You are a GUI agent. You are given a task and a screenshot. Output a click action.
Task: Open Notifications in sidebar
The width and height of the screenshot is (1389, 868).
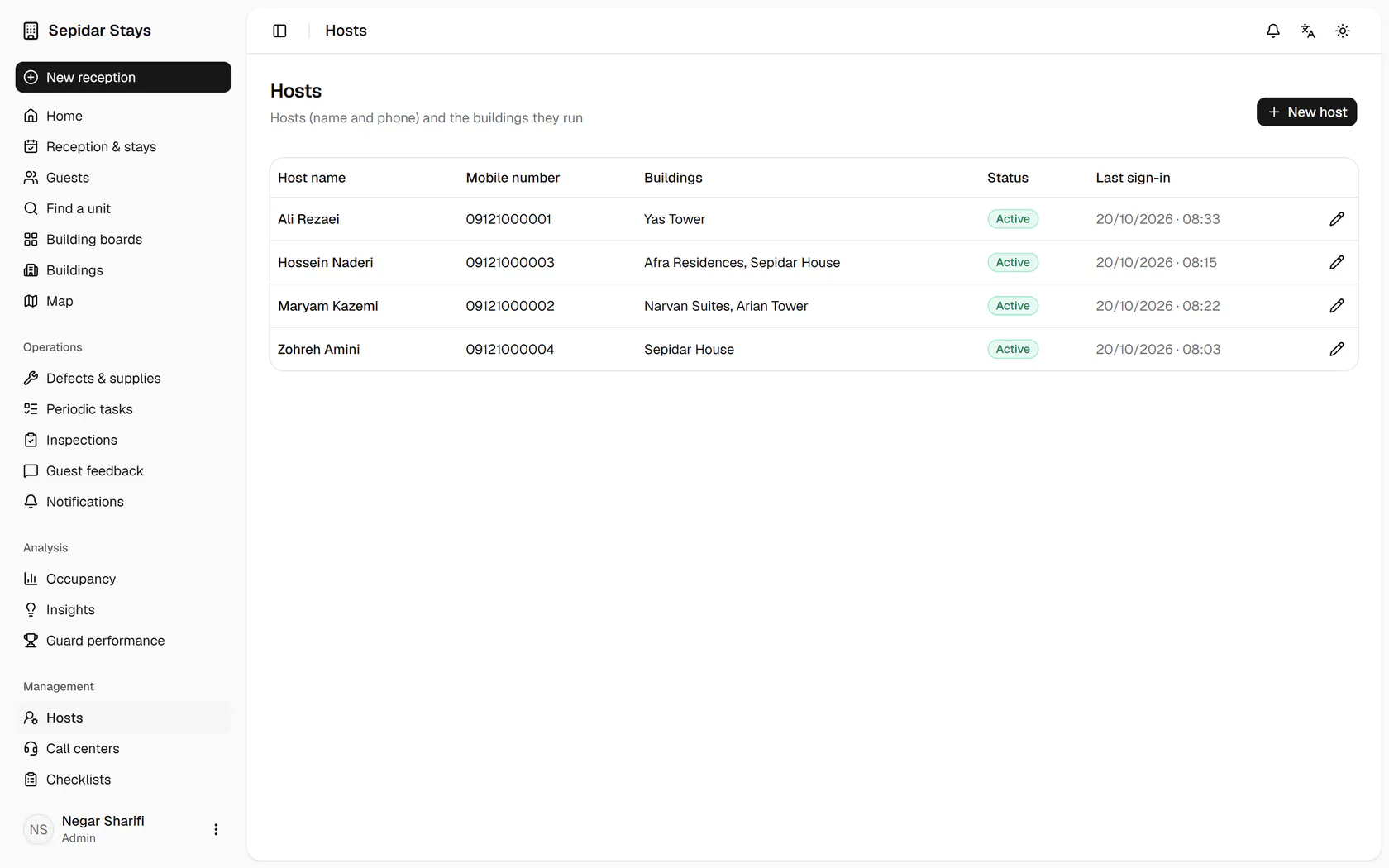[123, 502]
